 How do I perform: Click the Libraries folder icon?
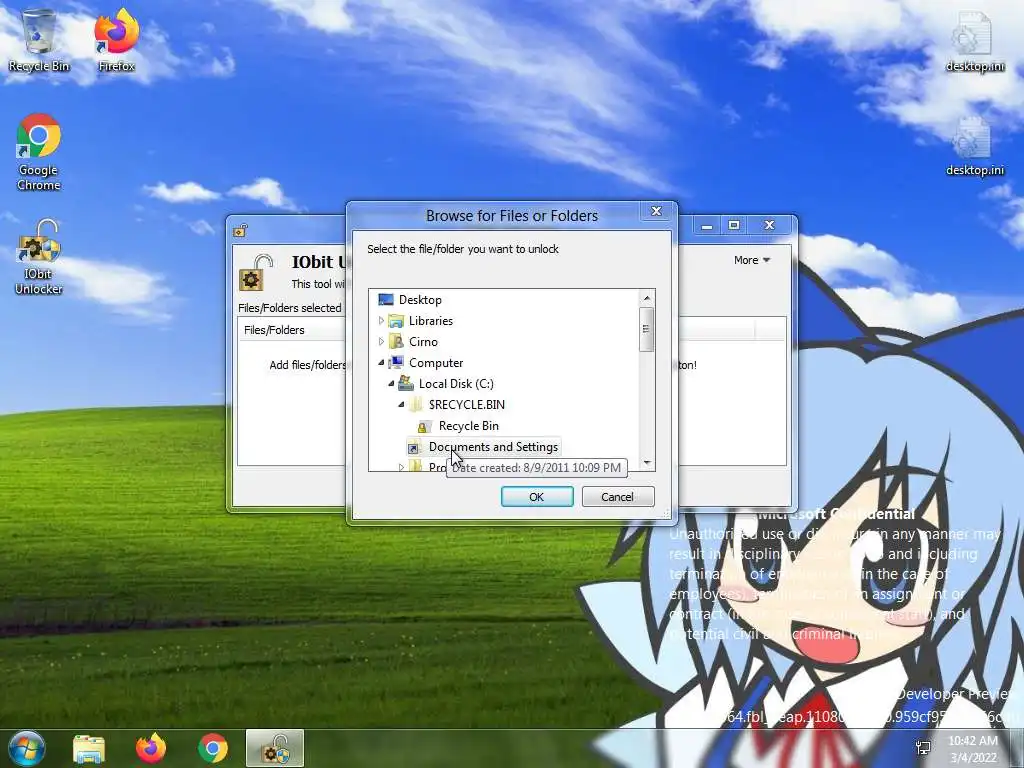pyautogui.click(x=396, y=321)
